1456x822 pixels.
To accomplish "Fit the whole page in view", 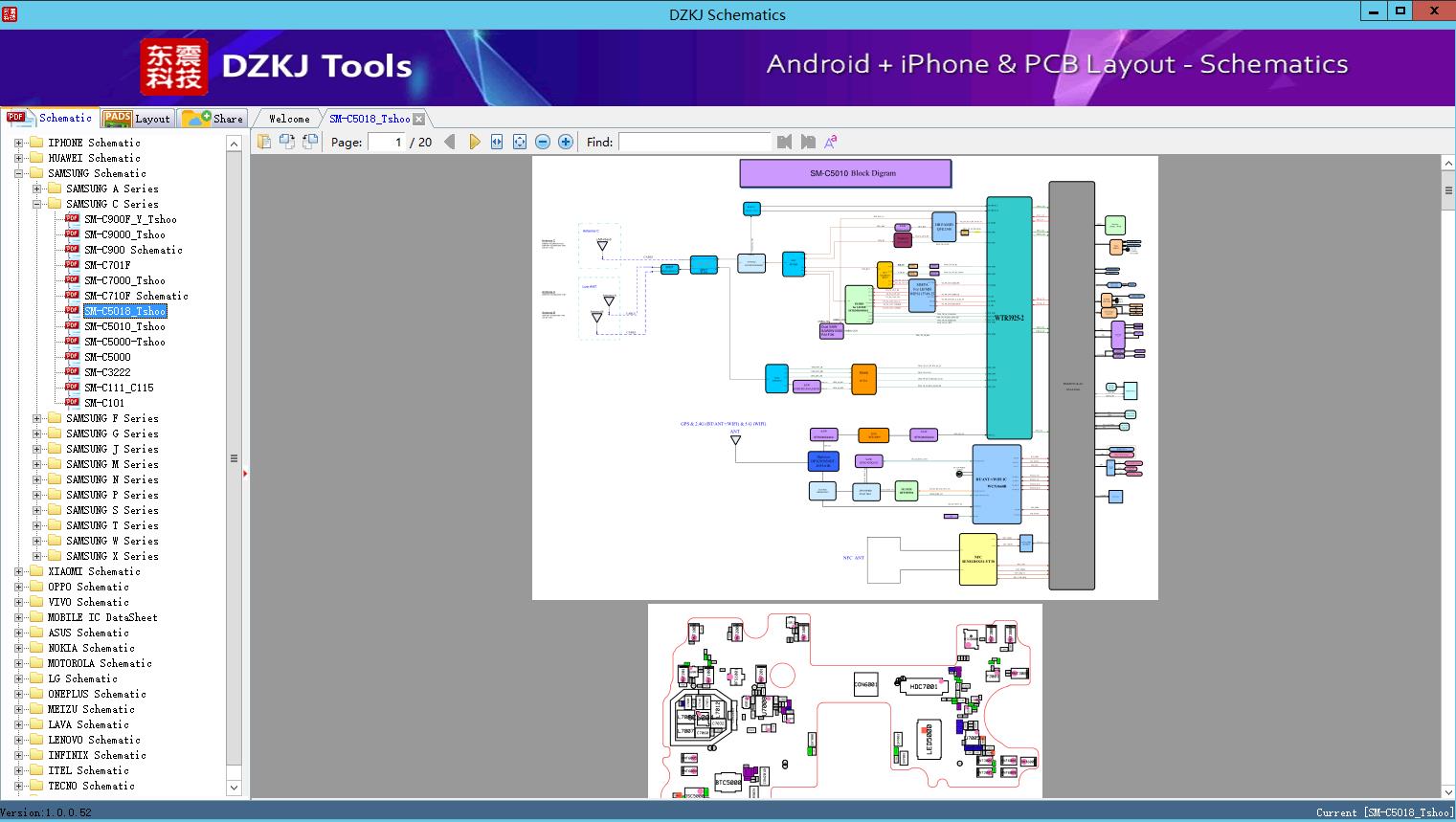I will click(x=520, y=142).
